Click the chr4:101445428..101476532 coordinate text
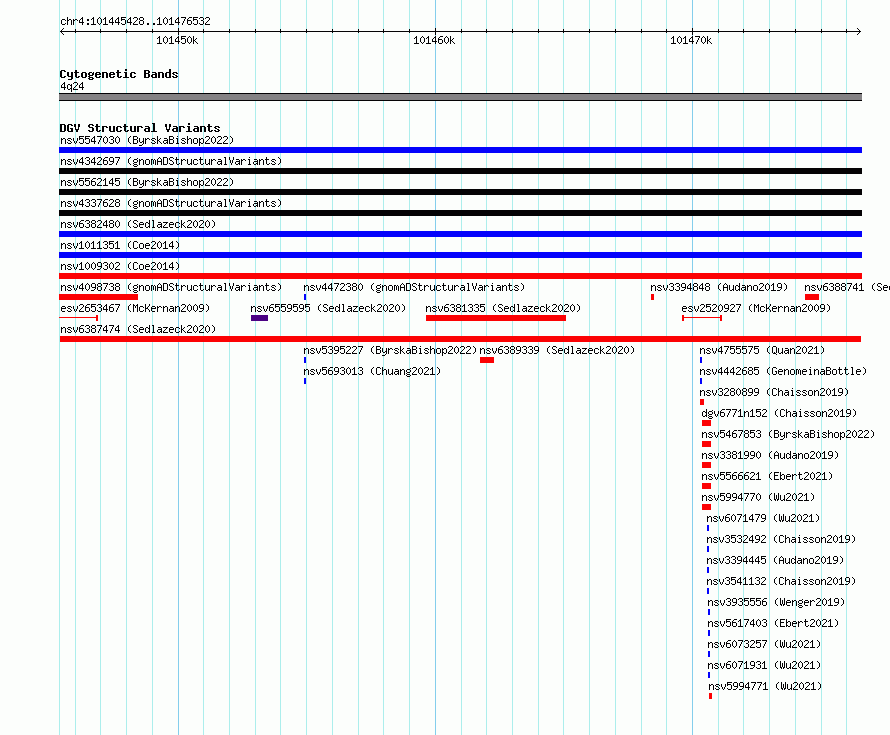This screenshot has width=890, height=735. pos(135,21)
